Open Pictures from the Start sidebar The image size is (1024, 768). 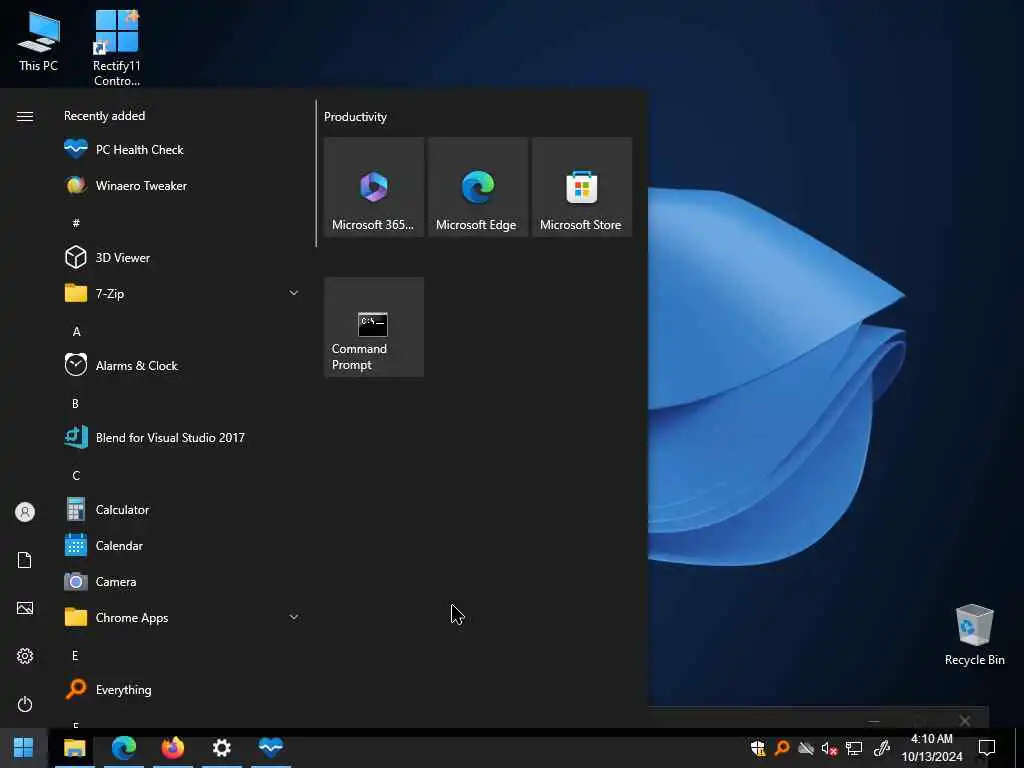pos(25,608)
